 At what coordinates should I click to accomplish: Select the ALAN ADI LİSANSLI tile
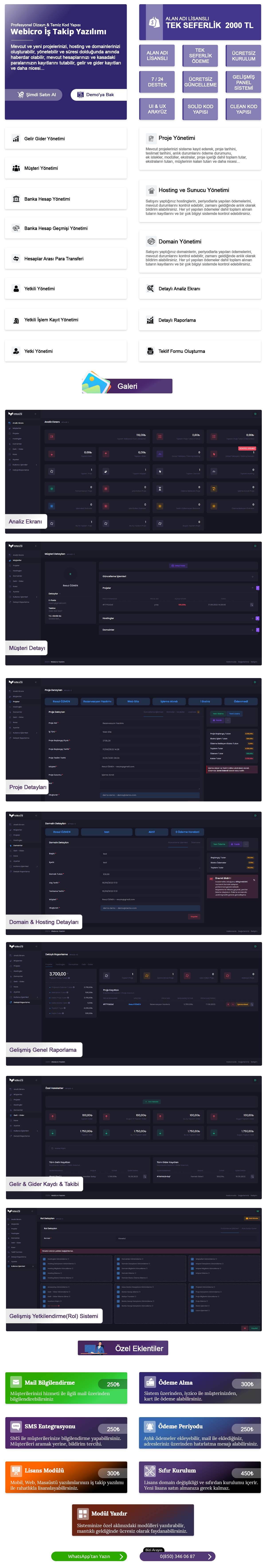coord(157,55)
